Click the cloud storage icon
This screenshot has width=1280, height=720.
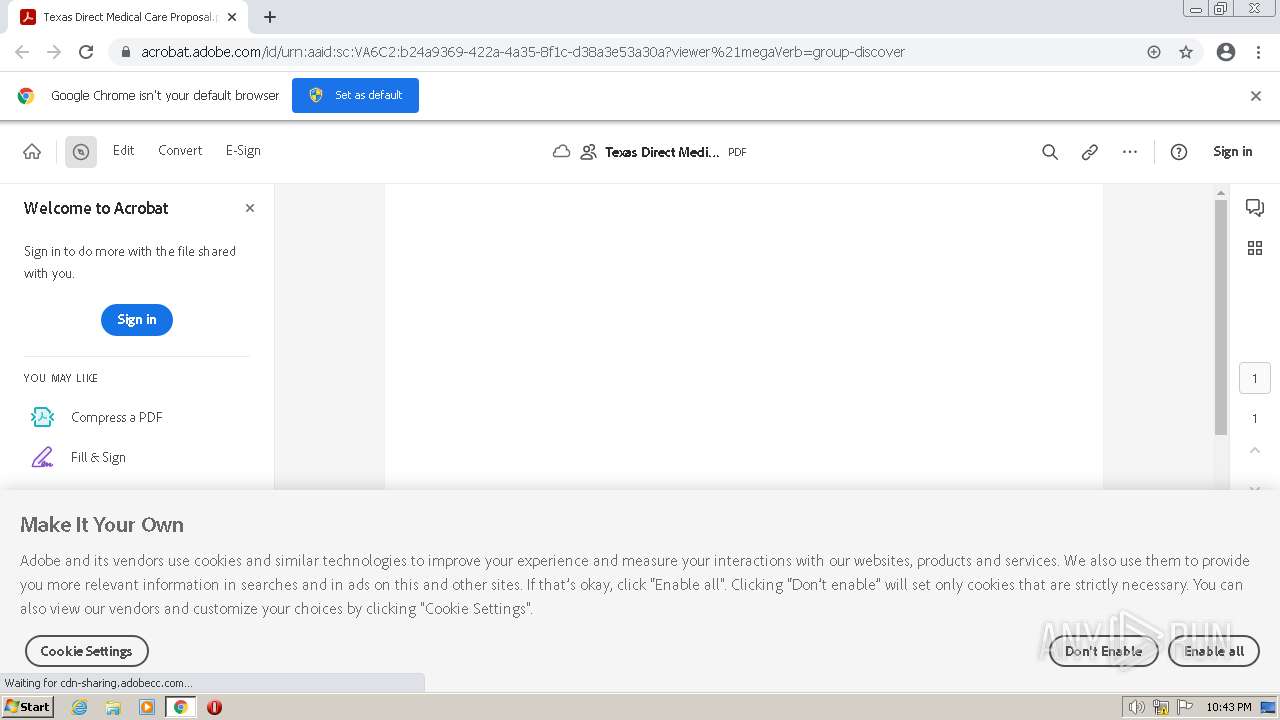(x=562, y=152)
